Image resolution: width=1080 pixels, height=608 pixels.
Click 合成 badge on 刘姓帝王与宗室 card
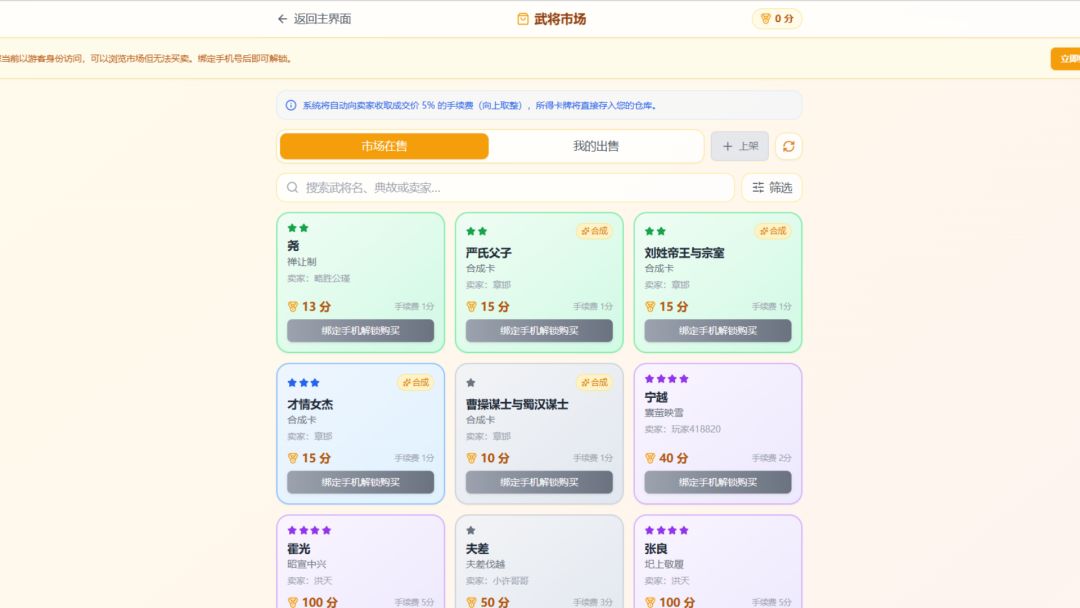coord(773,231)
